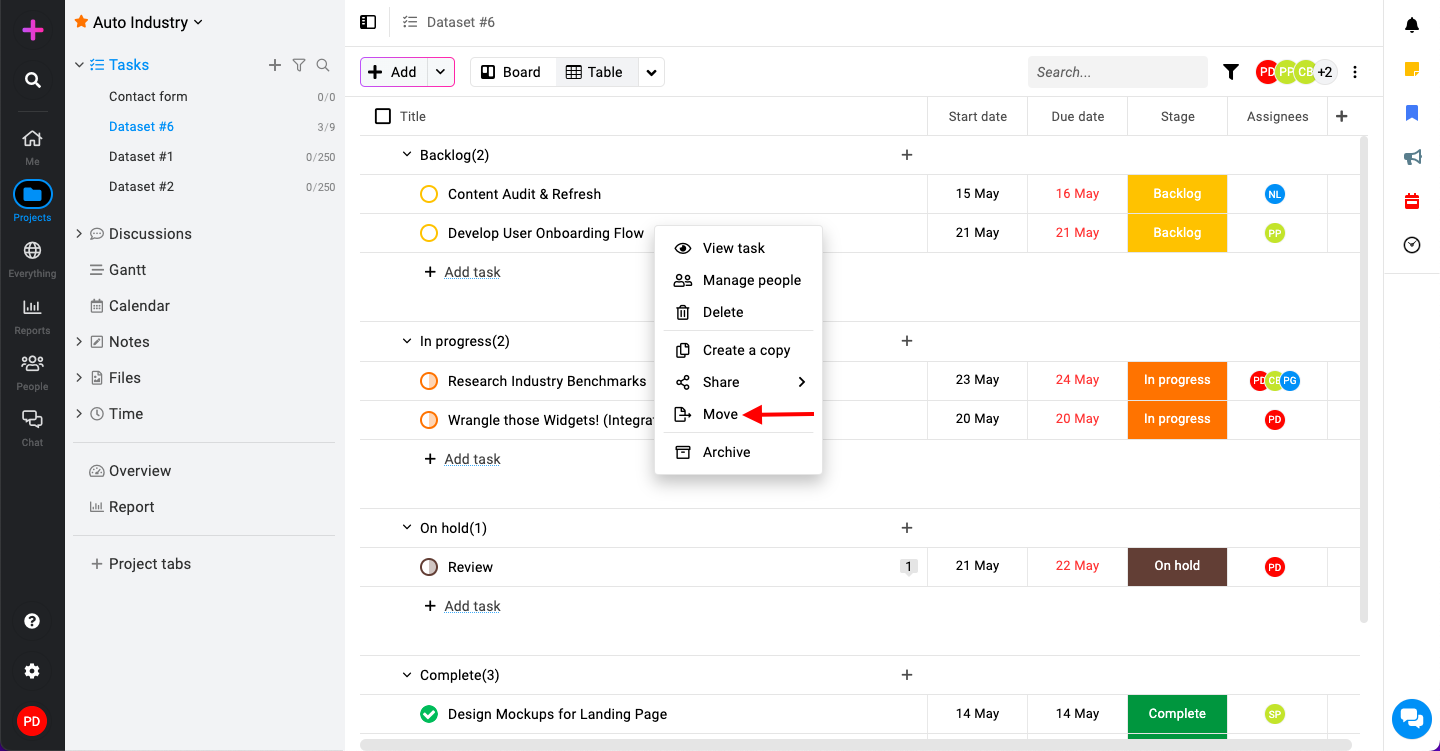This screenshot has height=751, width=1440.
Task: Expand the Files section
Action: [x=79, y=378]
